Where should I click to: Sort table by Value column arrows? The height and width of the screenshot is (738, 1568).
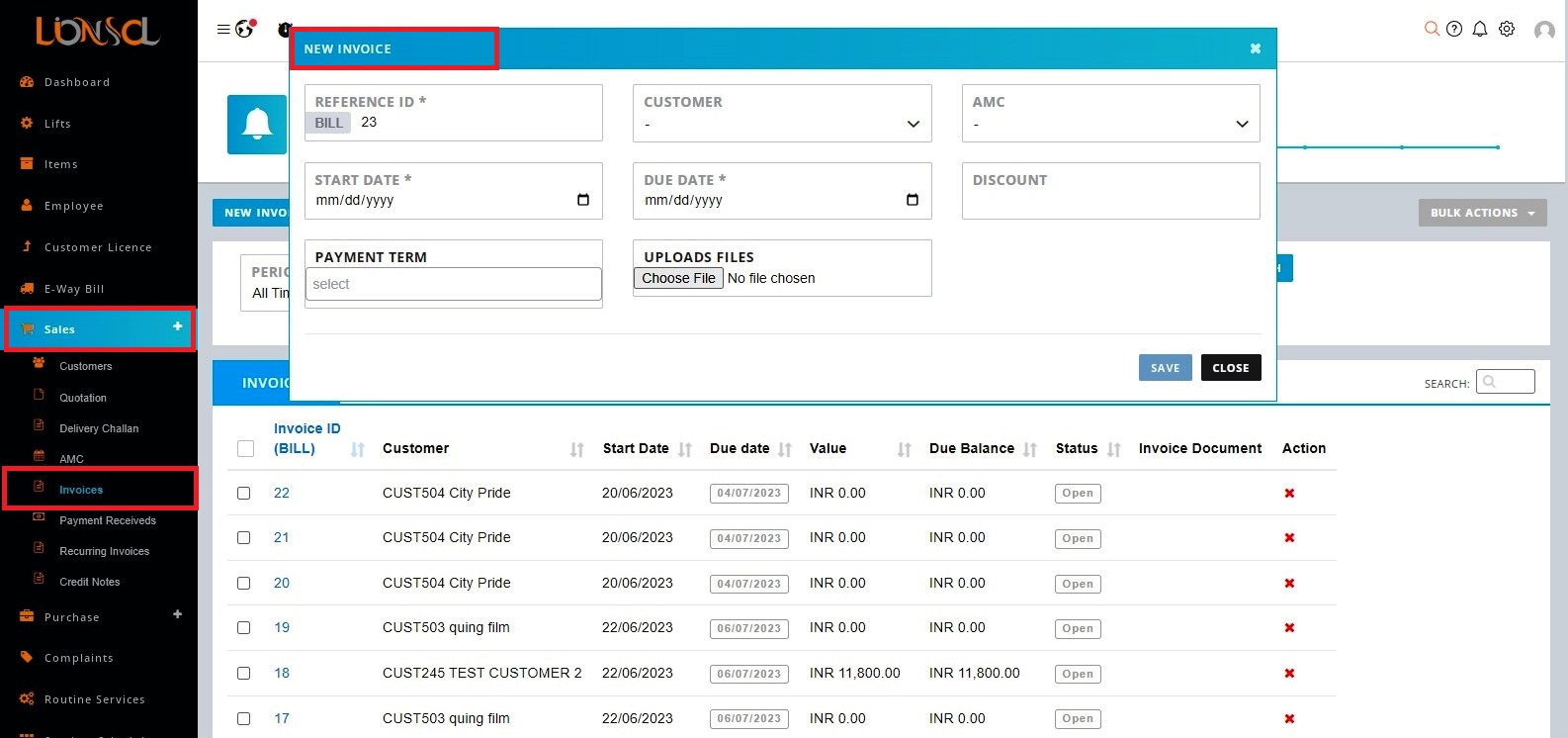904,450
